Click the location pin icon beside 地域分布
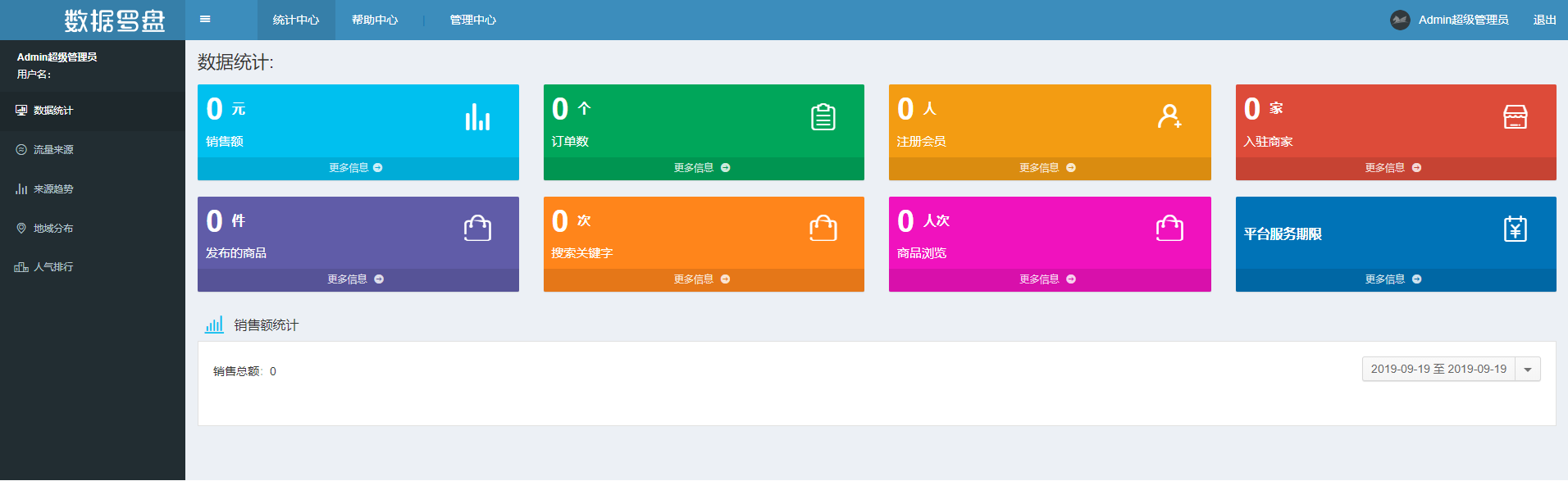Screen dimensions: 1568x481 [x=21, y=229]
